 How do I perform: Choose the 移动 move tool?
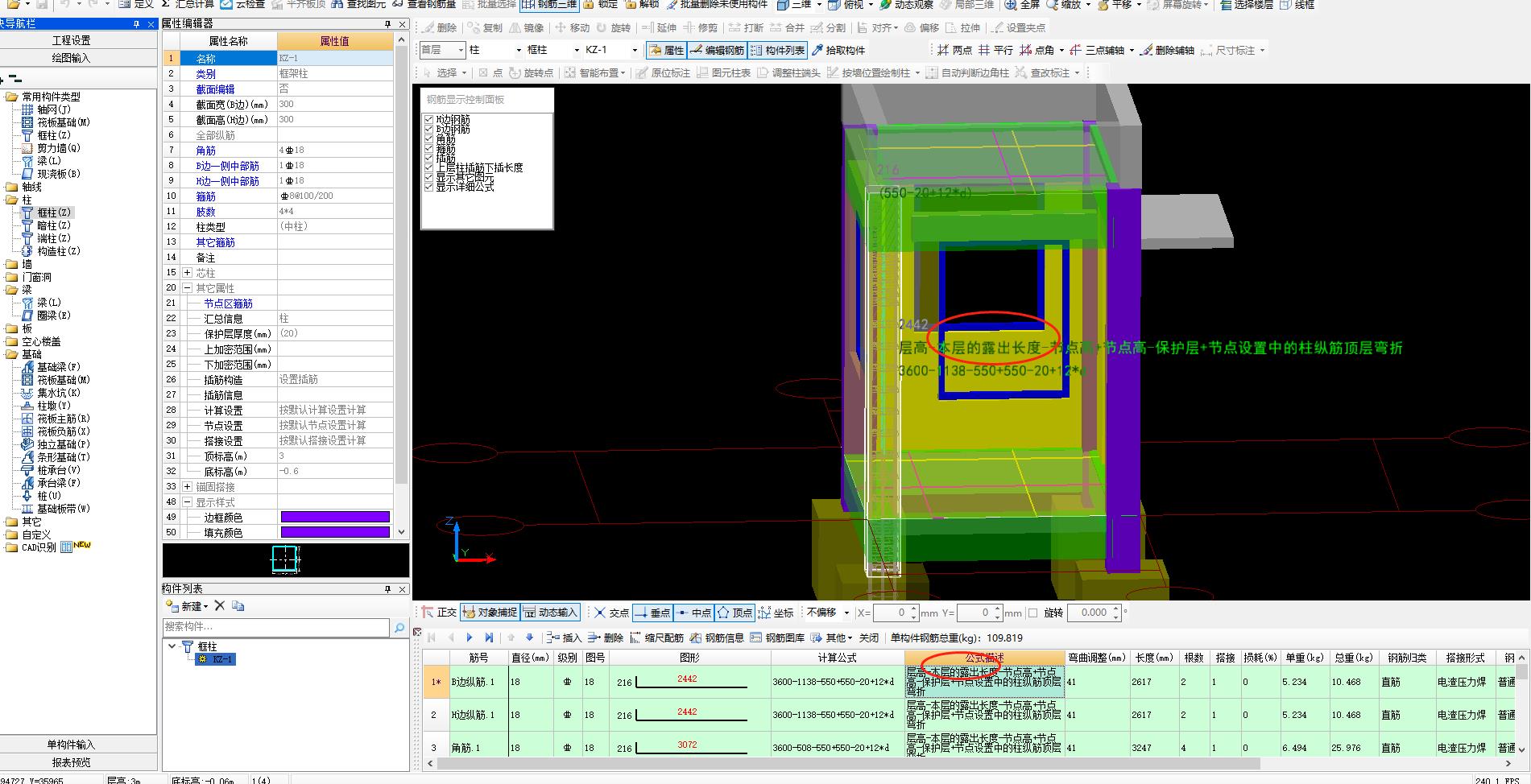point(573,27)
